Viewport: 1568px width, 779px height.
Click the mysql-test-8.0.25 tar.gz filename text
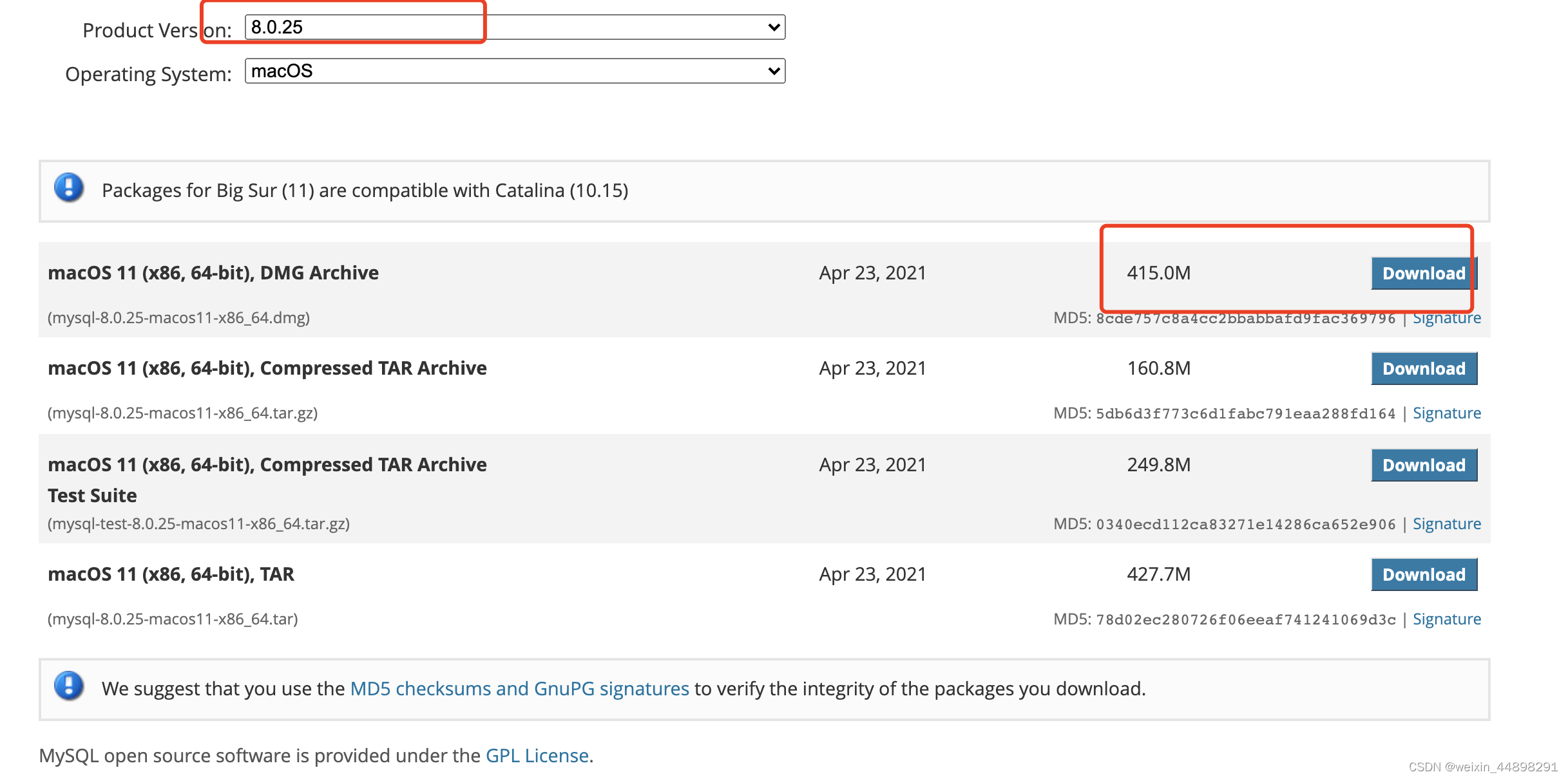198,524
